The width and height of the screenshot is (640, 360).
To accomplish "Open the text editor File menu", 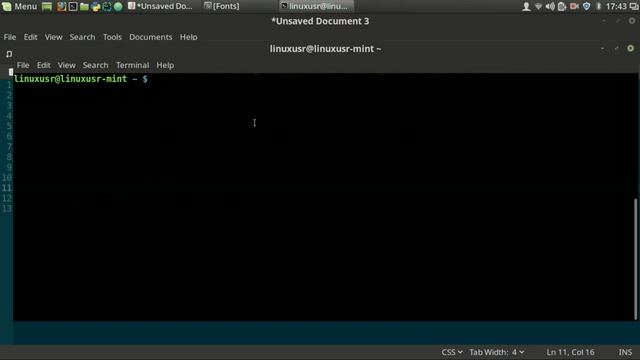I will point(10,37).
